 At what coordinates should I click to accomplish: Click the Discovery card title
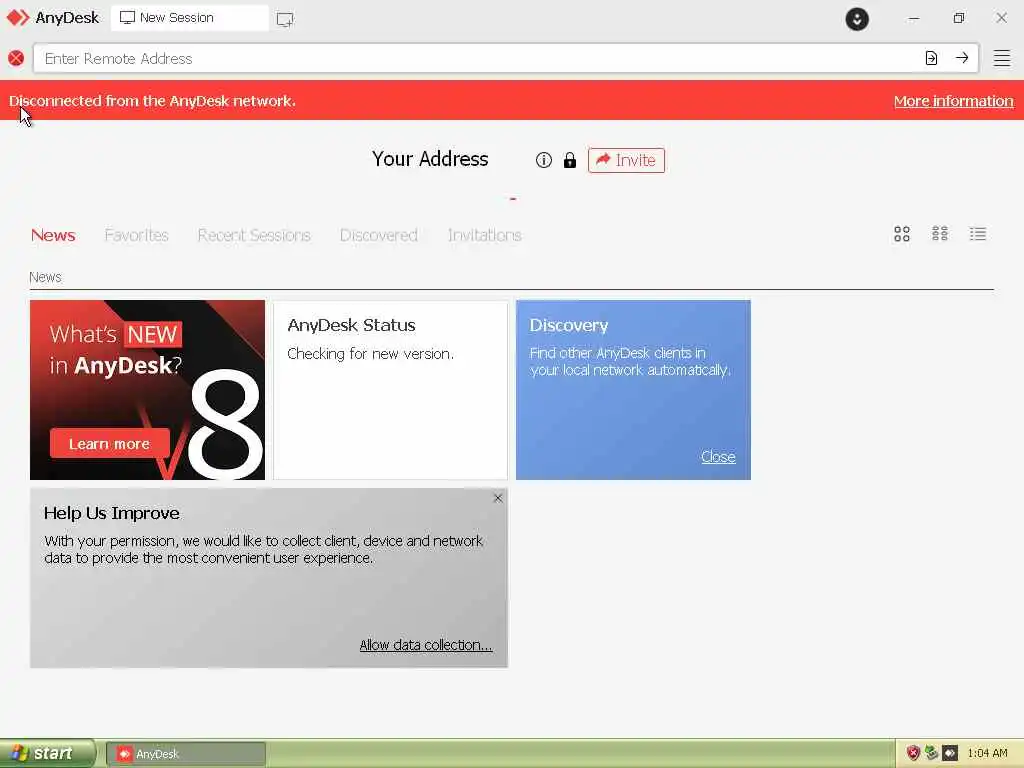[569, 325]
